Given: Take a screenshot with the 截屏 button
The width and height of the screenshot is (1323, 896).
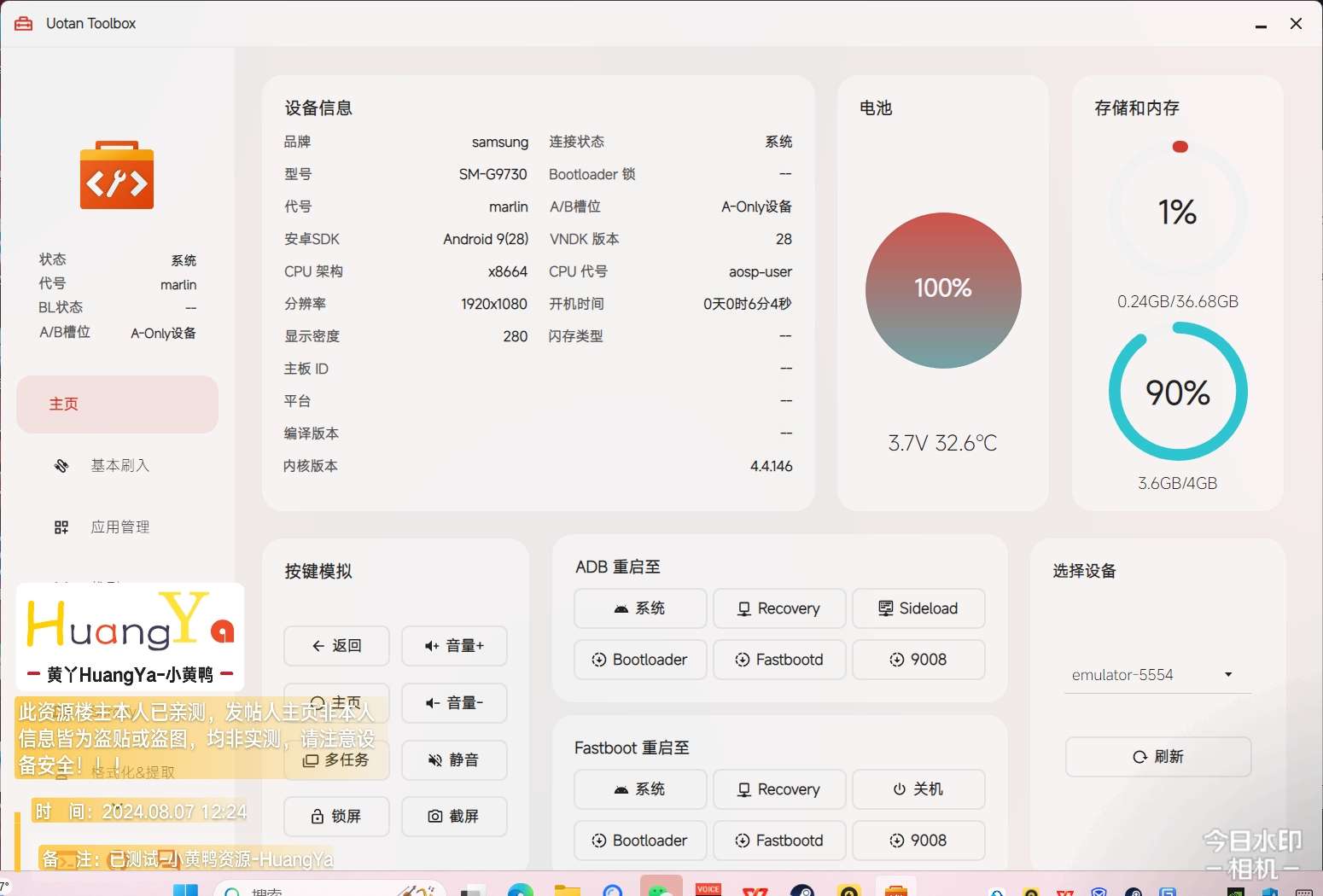Looking at the screenshot, I should coord(454,817).
